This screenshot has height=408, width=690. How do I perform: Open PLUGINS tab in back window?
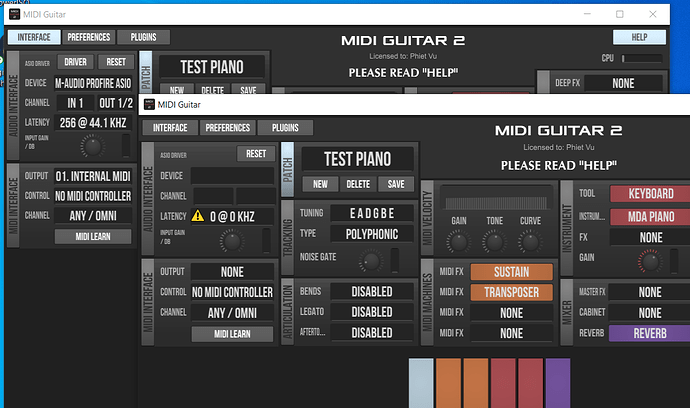[x=143, y=37]
